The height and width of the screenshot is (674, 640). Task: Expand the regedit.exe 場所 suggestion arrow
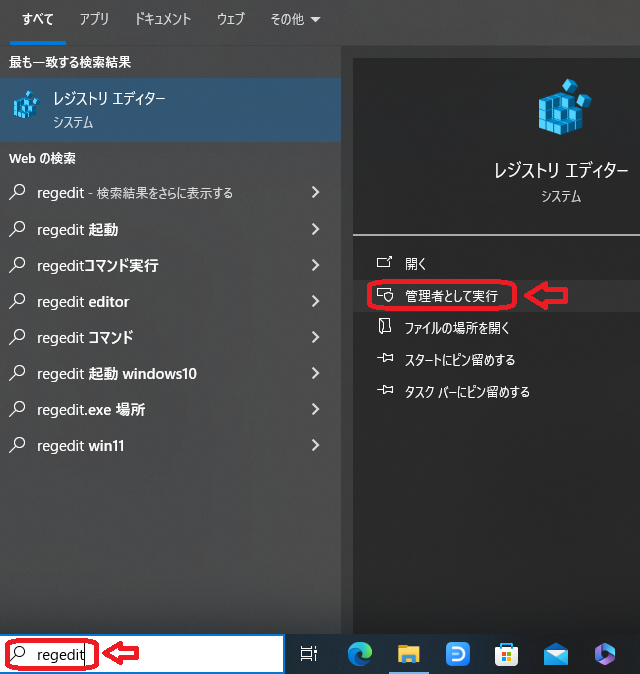tap(315, 409)
